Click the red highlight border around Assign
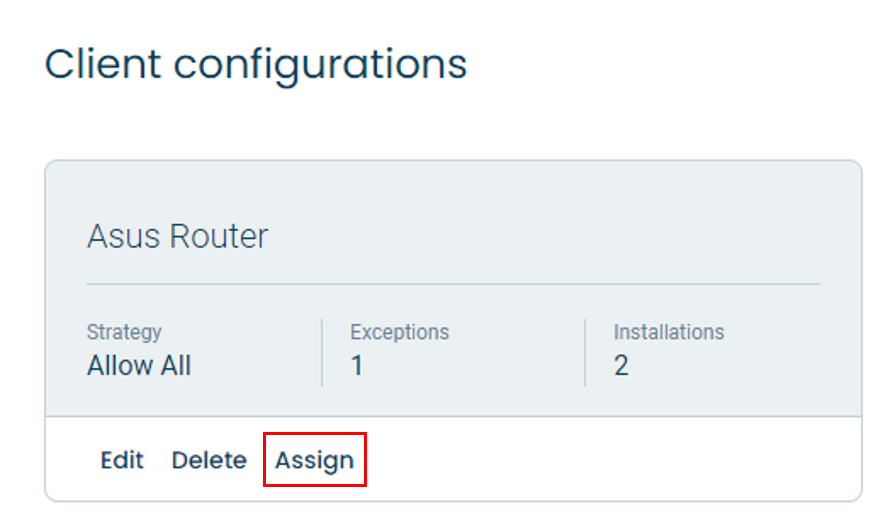Viewport: 875px width, 520px height. 315,434
